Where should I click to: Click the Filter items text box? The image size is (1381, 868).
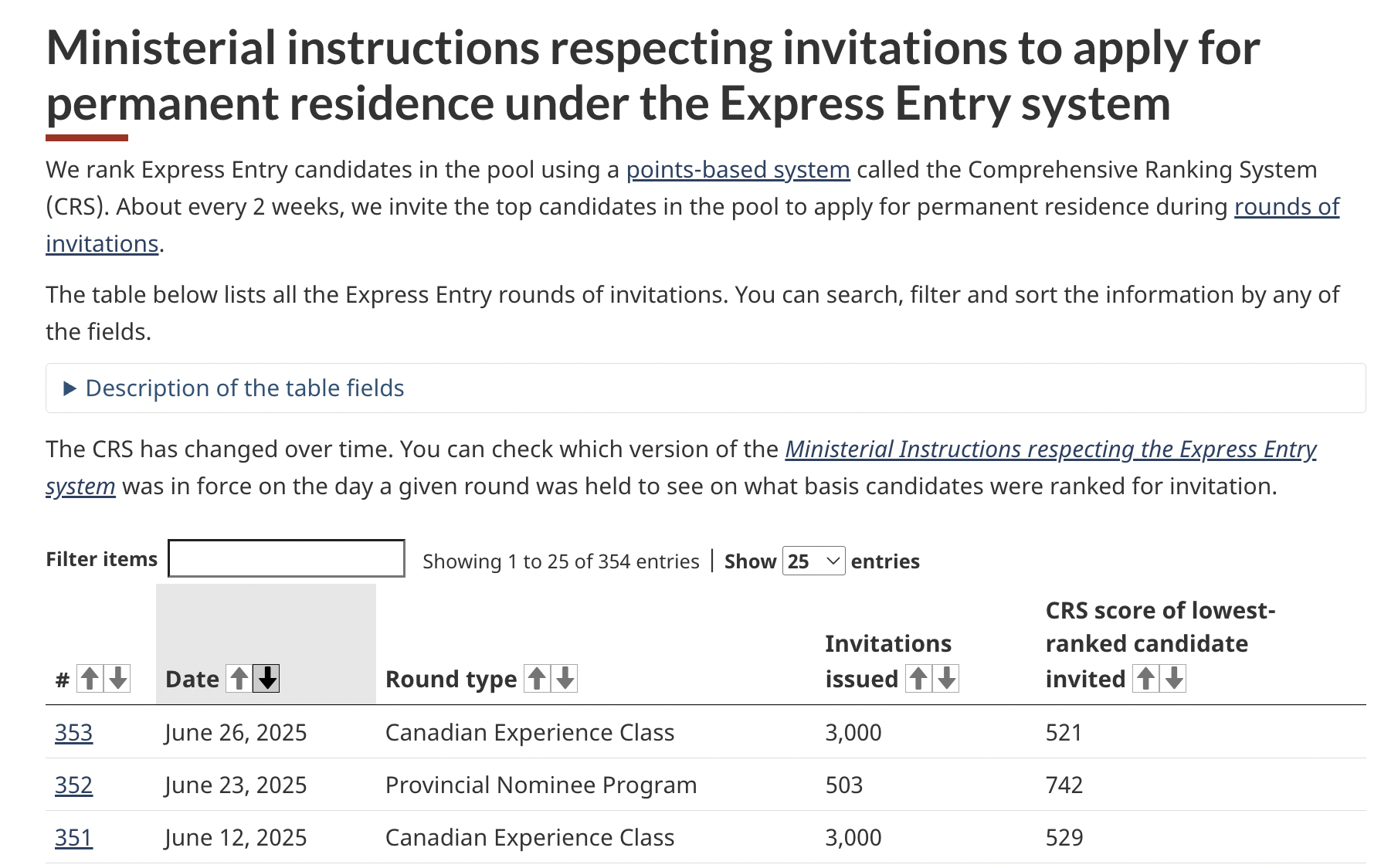(x=287, y=558)
